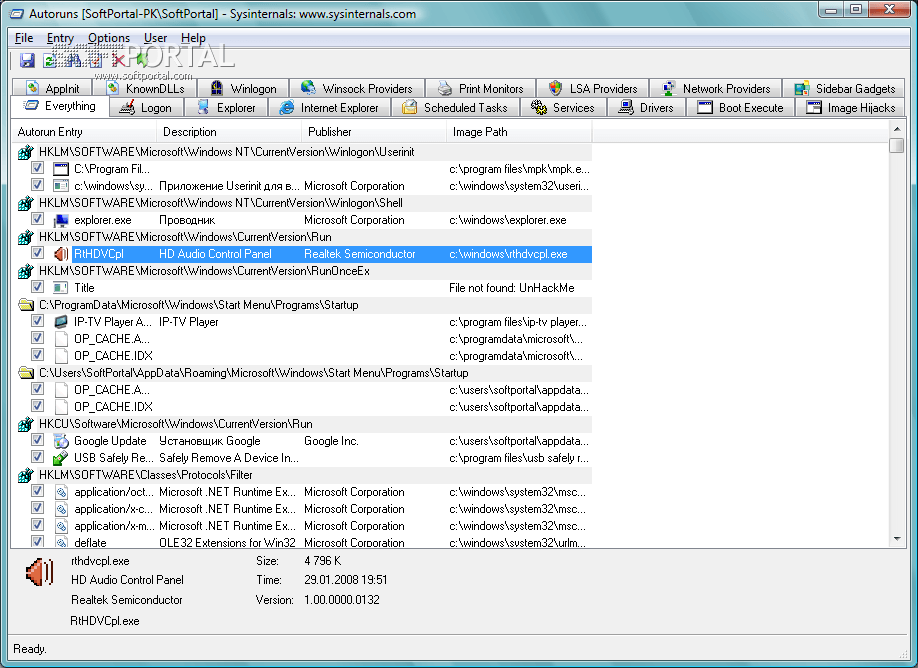Sort by the Autorun Entry column header
This screenshot has width=918, height=668.
tap(84, 132)
